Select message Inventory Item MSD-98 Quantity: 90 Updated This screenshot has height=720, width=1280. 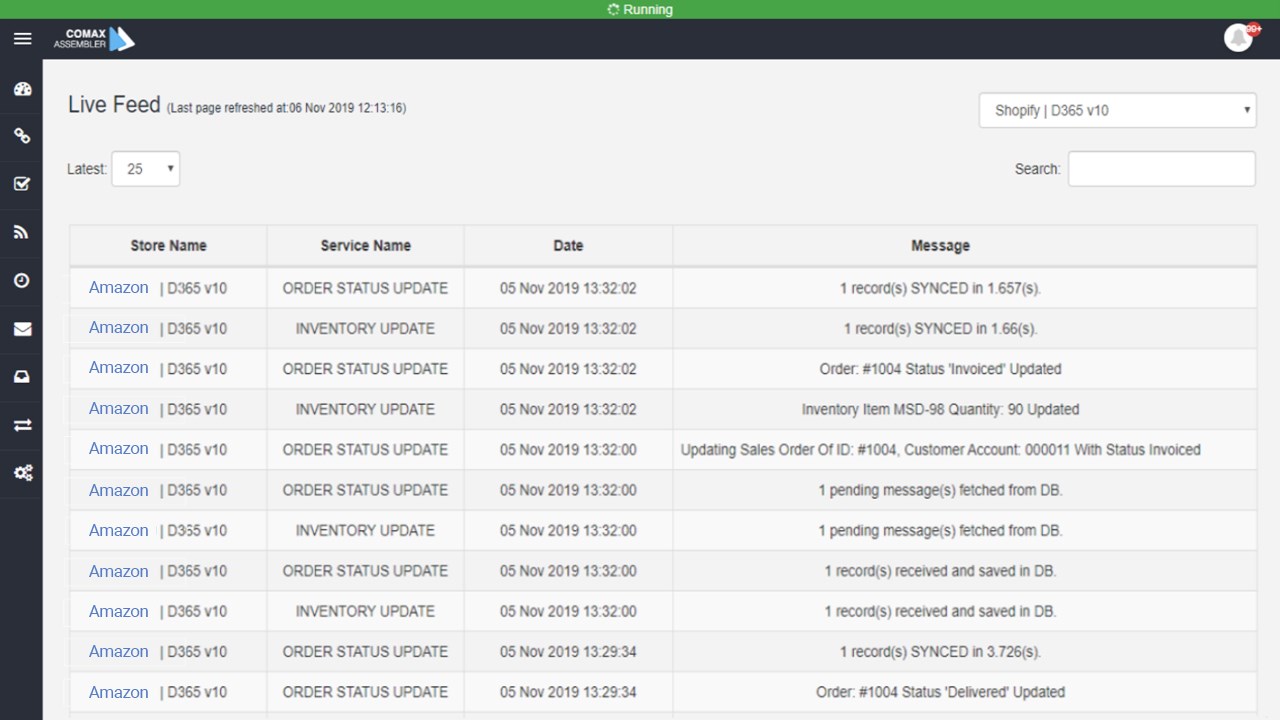[x=940, y=409]
